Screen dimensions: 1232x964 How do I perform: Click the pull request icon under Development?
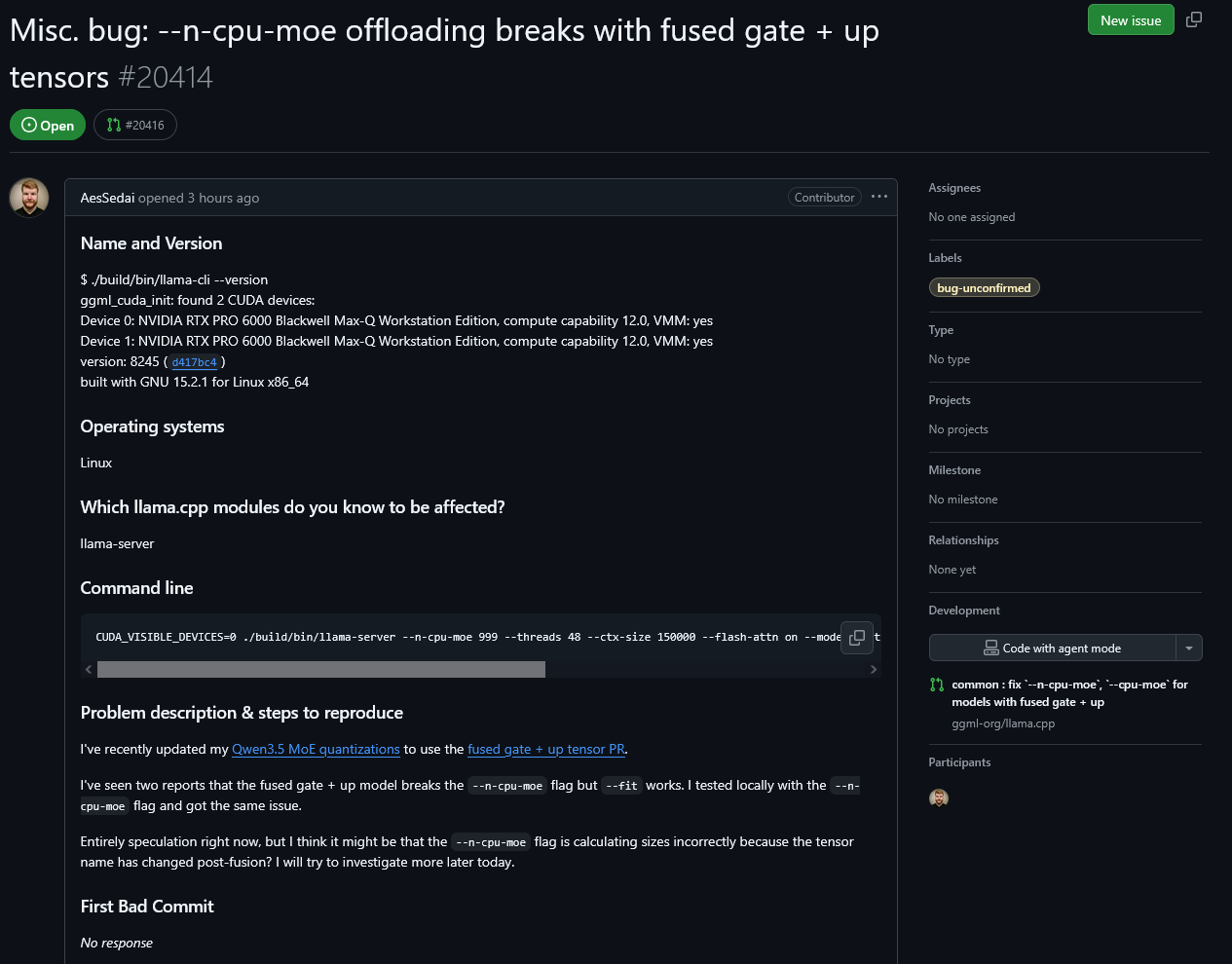[x=937, y=685]
